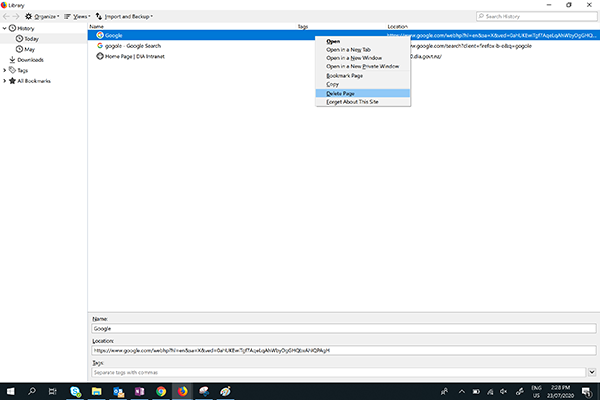Viewport: 600px width, 400px height.
Task: Click the Name field containing Google
Action: (344, 328)
